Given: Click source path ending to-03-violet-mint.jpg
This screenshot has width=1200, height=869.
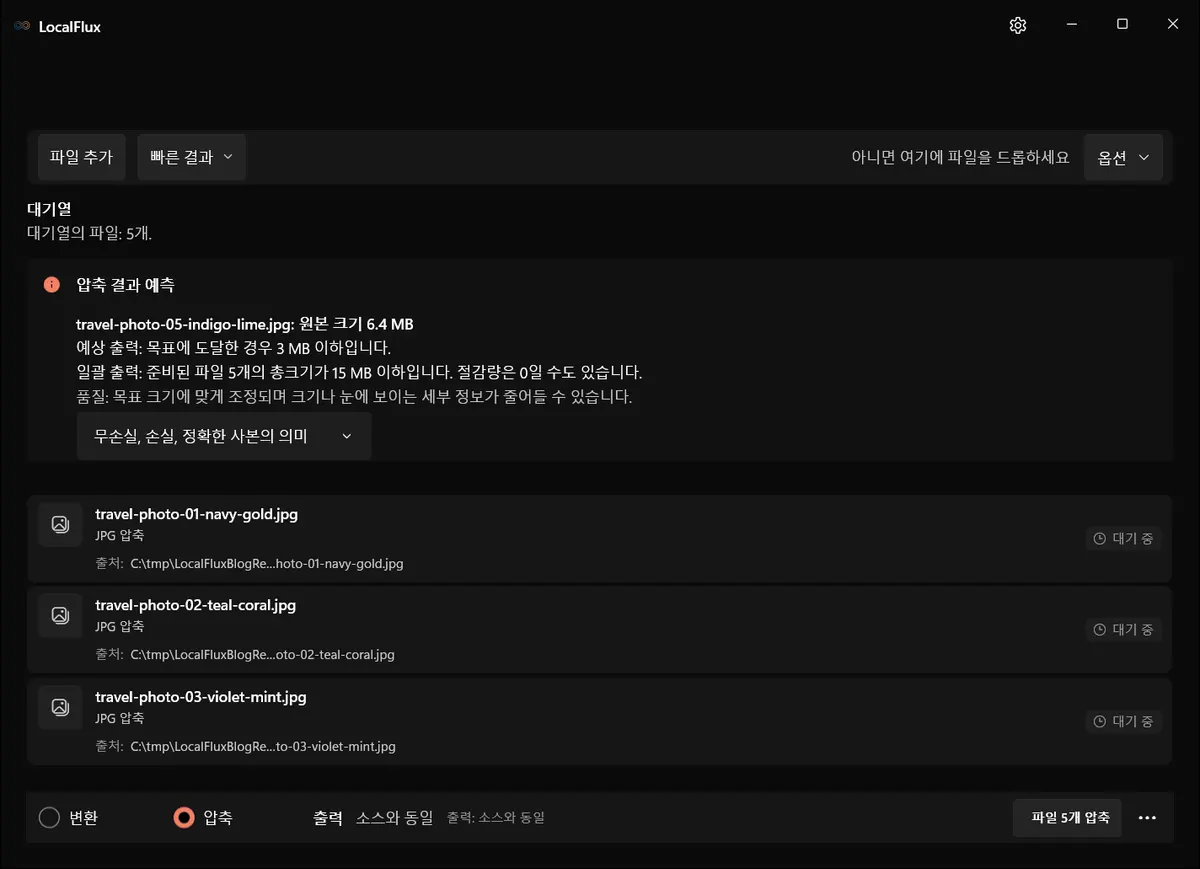Looking at the screenshot, I should pyautogui.click(x=263, y=747).
